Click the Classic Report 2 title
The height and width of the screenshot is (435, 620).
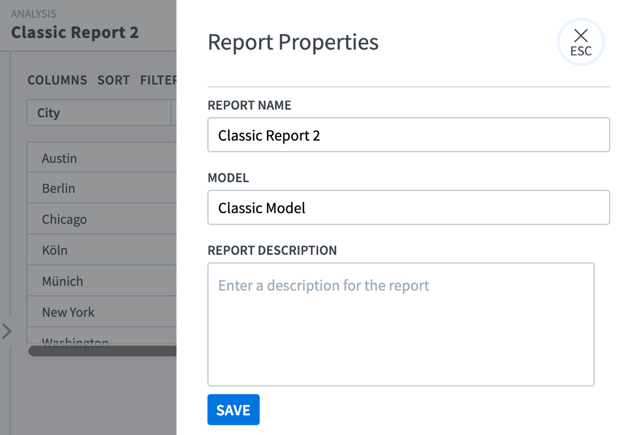[x=75, y=32]
